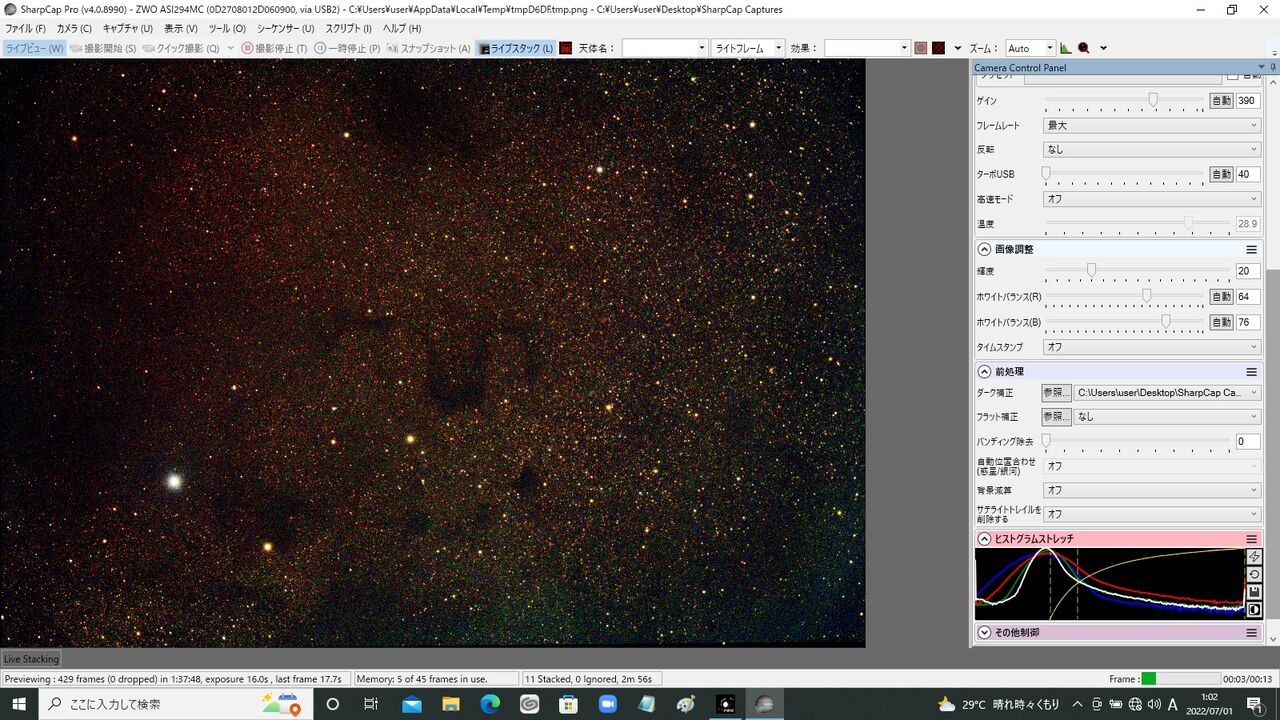Screen dimensions: 1280x720
Task: Open the 画像調整 section hamburger menu
Action: click(x=1251, y=249)
